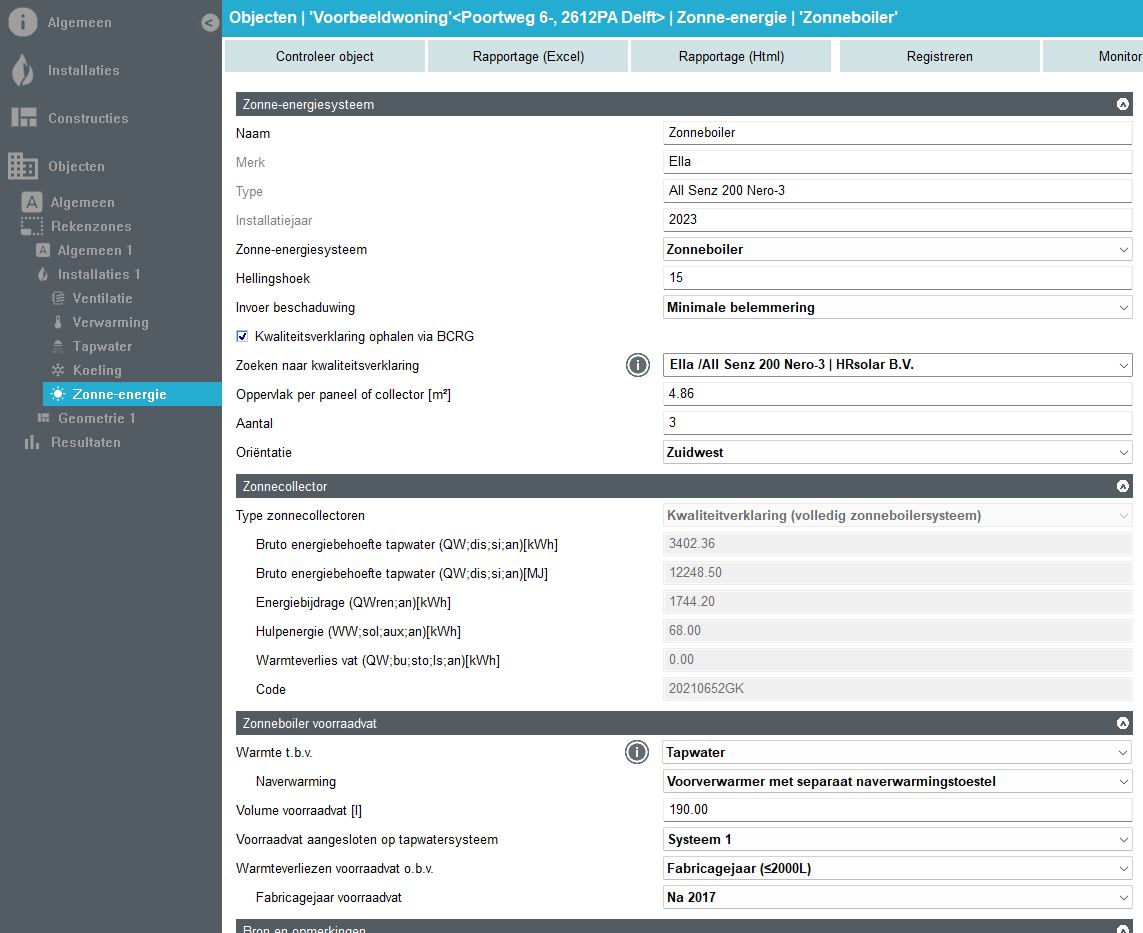The height and width of the screenshot is (933, 1143).
Task: Click info icon beside Warmte t.b.v.
Action: coord(637,752)
